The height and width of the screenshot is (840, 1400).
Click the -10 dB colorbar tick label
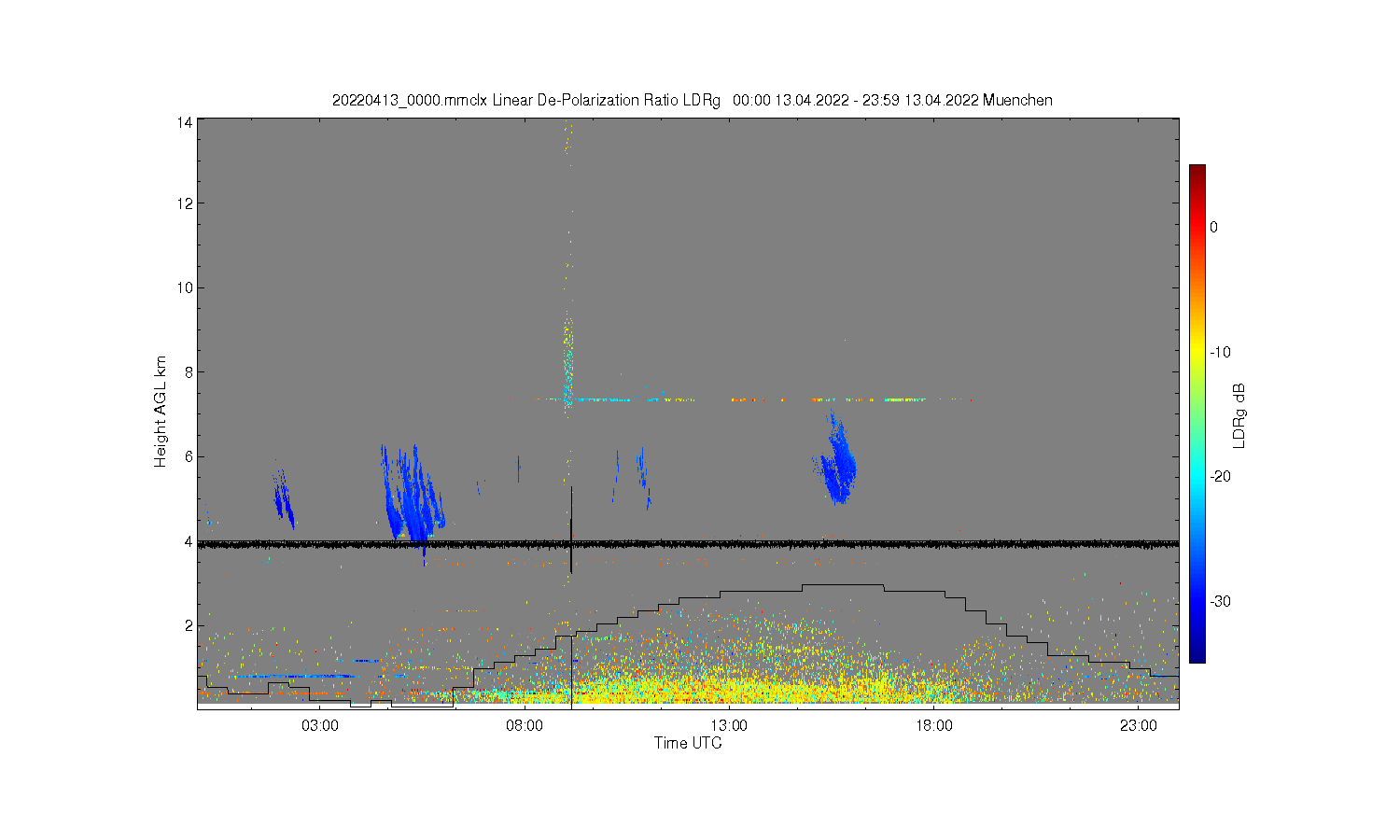coord(1220,352)
